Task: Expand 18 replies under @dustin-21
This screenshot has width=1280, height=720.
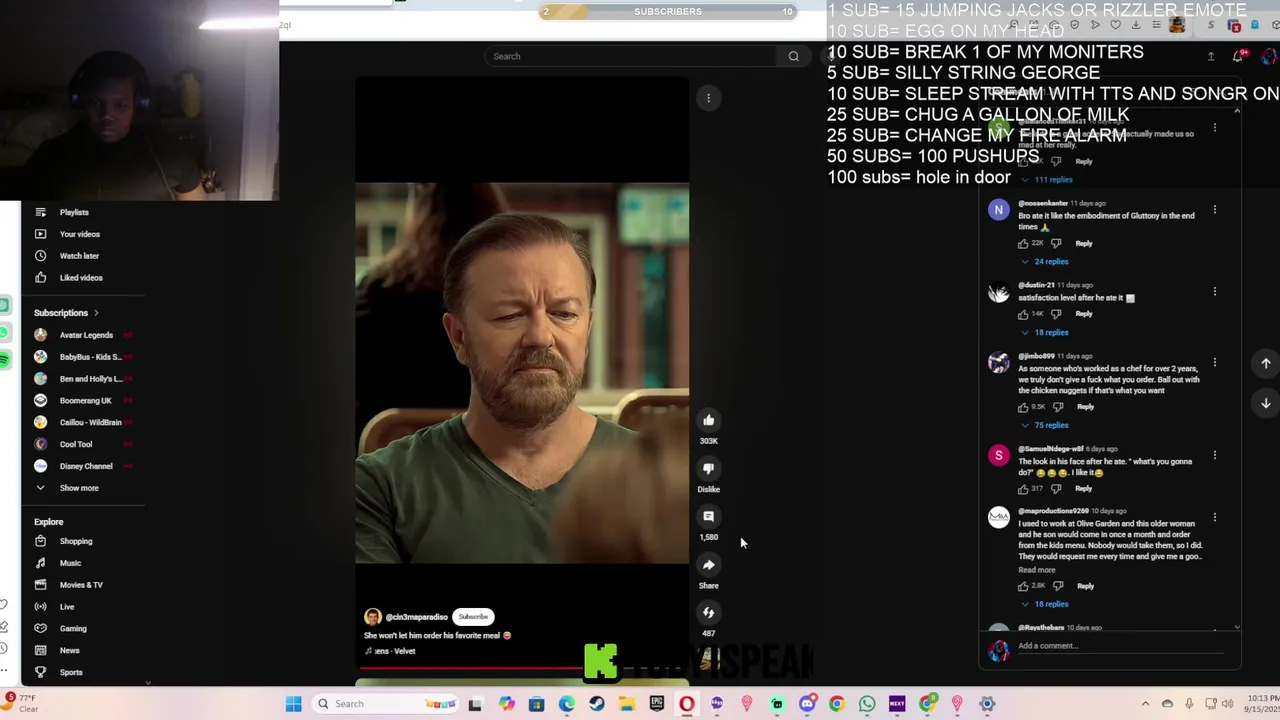Action: coord(1045,333)
